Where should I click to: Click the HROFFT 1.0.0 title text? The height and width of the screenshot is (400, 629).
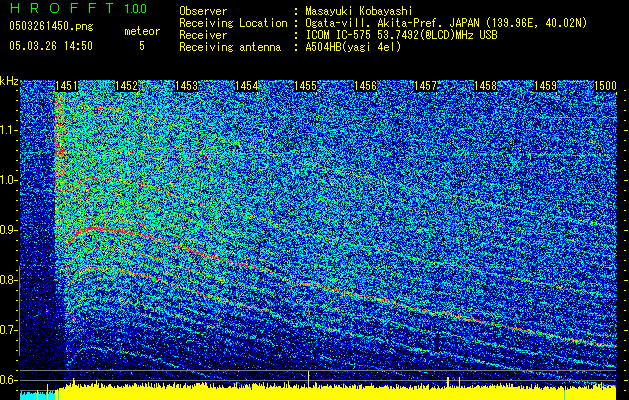pos(78,8)
